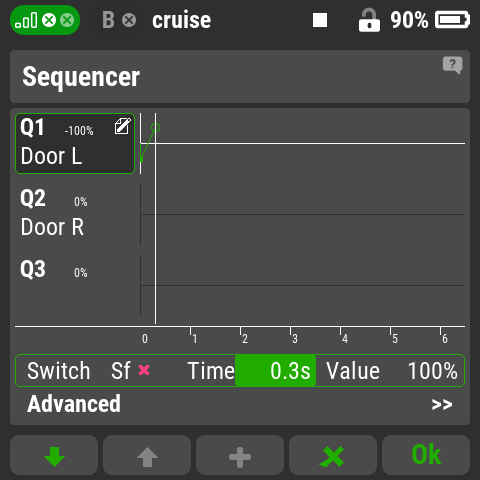Click the white stop square icon

[x=320, y=20]
